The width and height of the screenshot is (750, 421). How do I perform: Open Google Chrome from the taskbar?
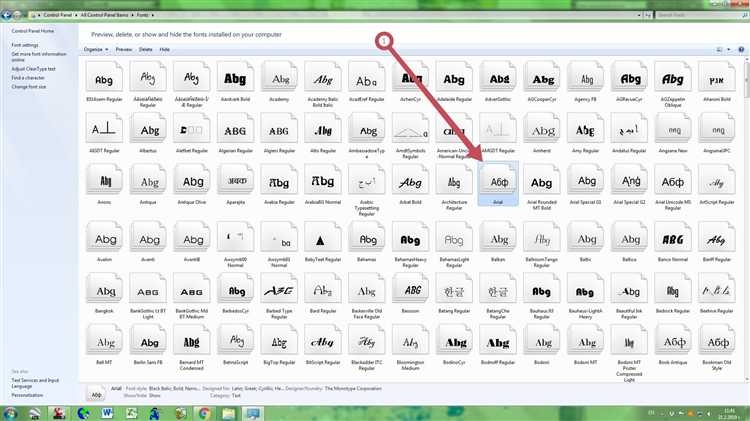point(204,413)
